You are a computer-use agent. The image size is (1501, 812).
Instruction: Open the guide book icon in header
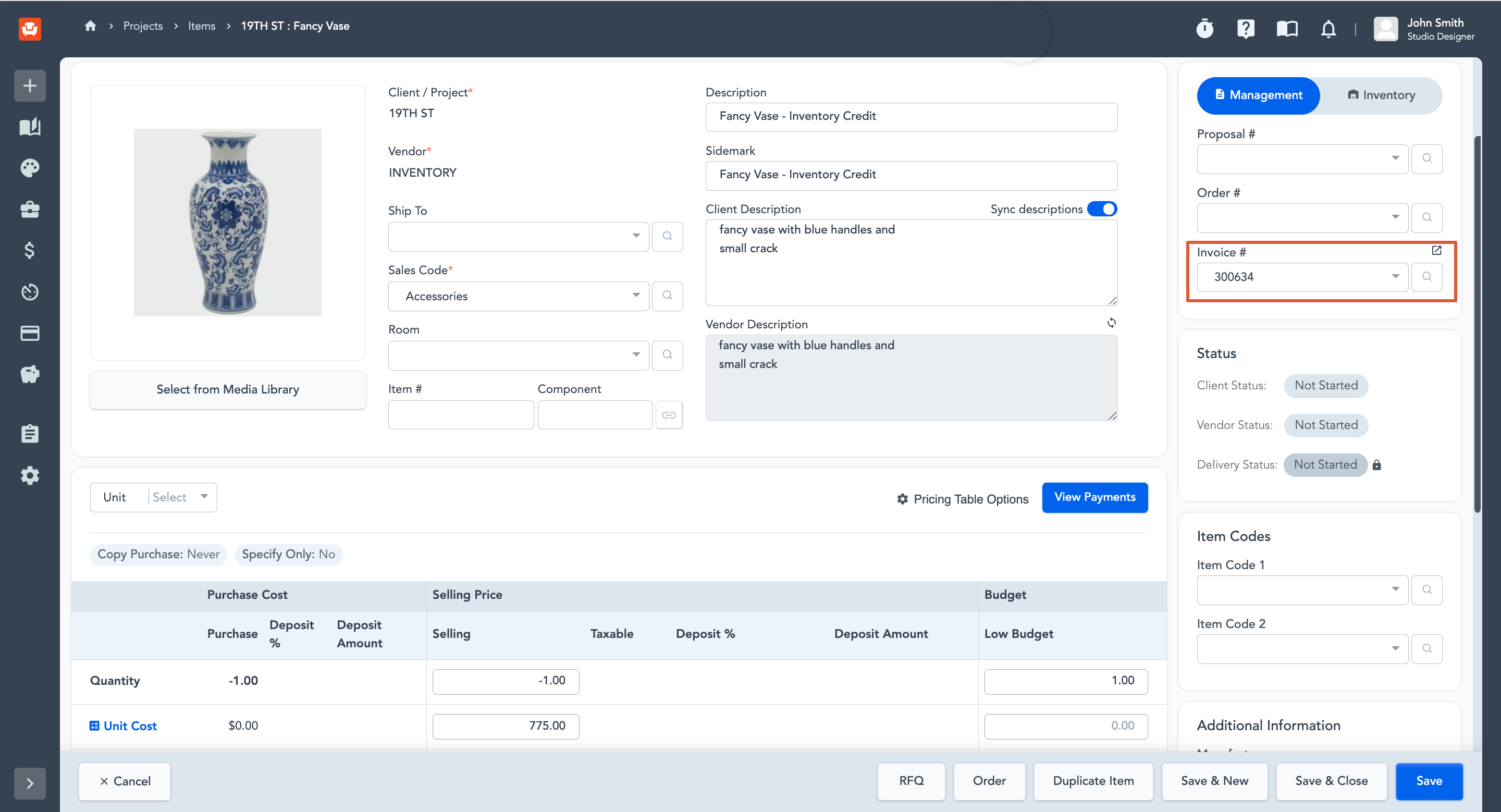pyautogui.click(x=1287, y=29)
